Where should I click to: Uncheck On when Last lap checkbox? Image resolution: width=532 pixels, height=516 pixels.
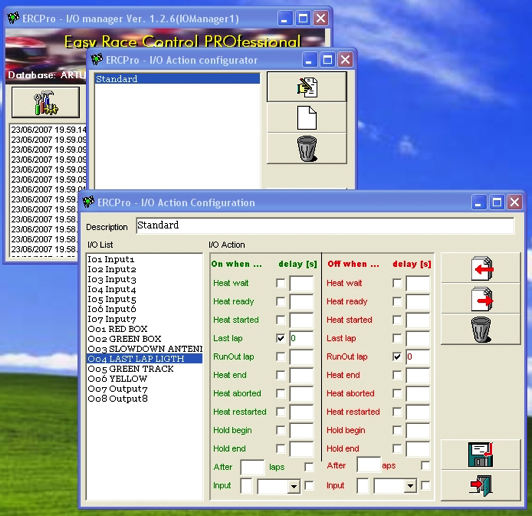tap(281, 338)
